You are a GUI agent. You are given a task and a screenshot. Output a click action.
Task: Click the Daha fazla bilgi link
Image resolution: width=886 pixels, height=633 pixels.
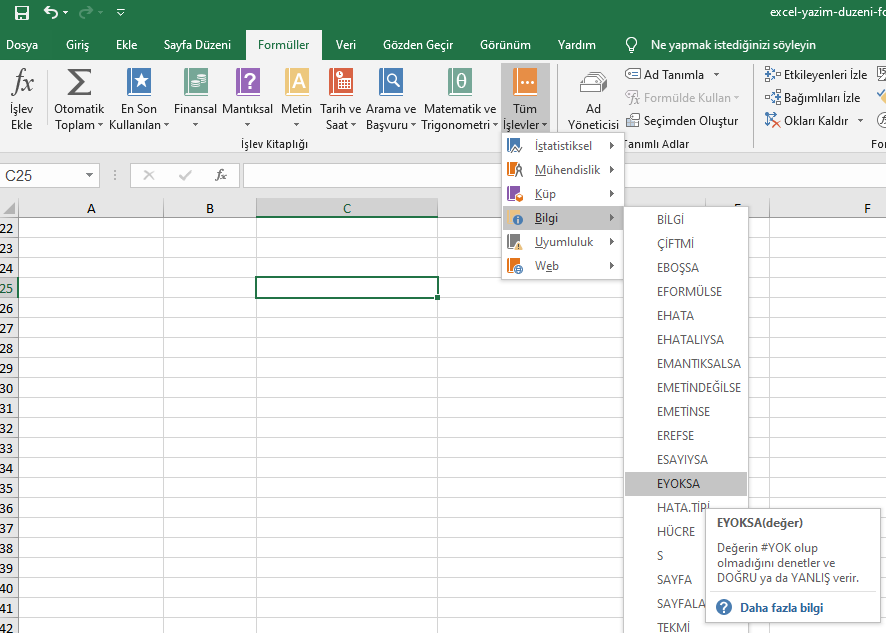tap(781, 608)
